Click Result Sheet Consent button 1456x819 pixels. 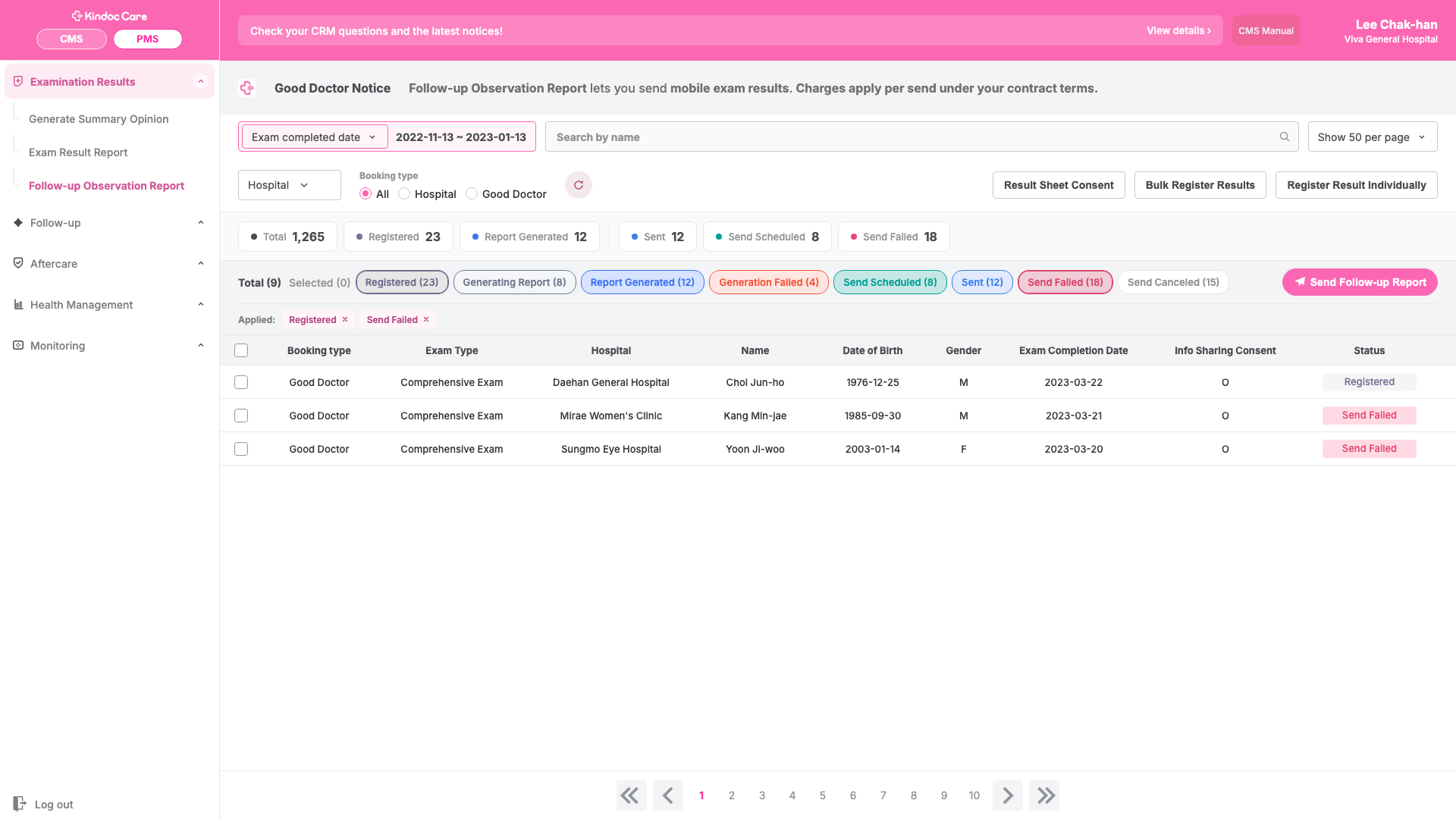coord(1059,185)
